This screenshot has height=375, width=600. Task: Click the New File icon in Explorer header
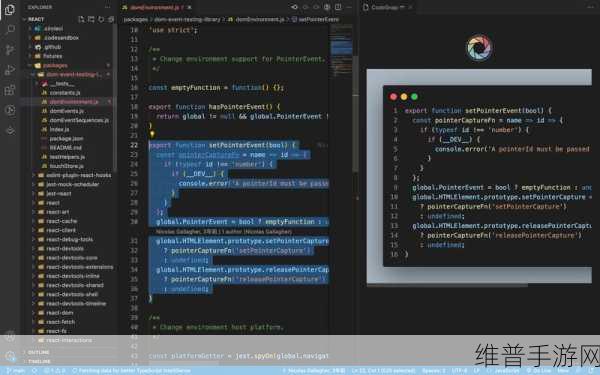81,19
